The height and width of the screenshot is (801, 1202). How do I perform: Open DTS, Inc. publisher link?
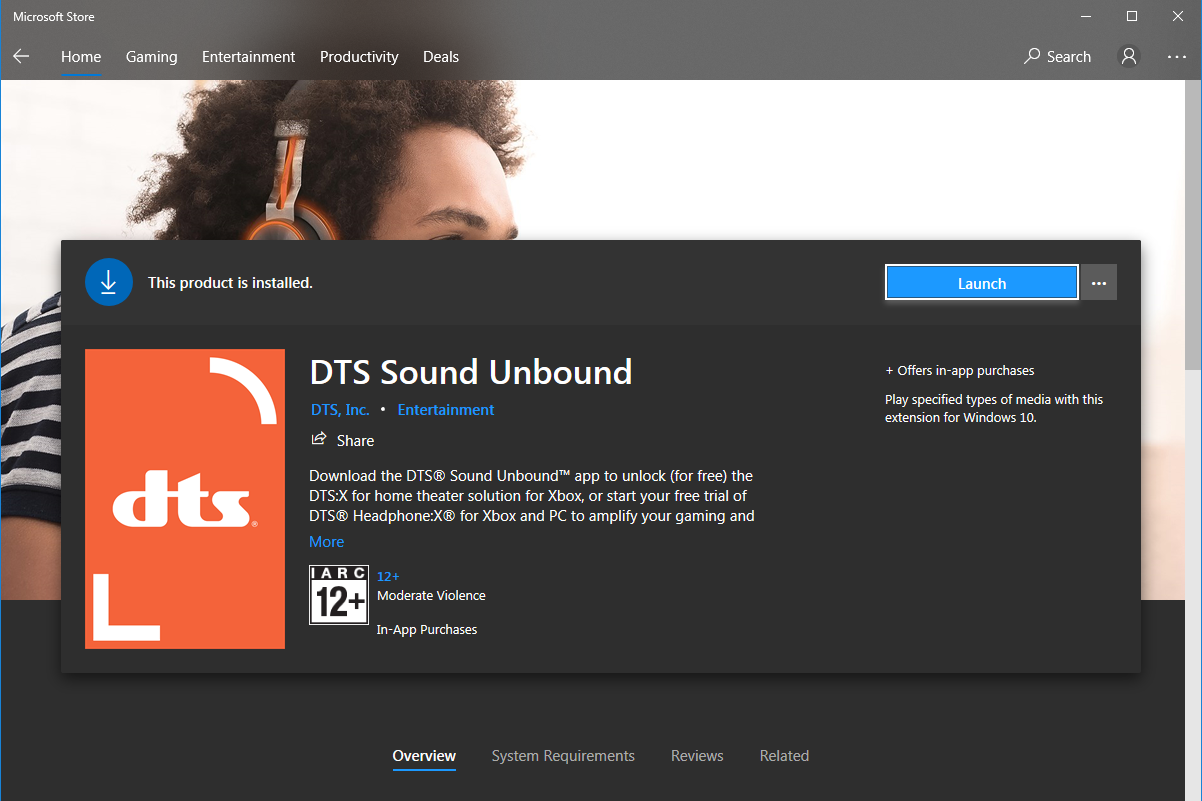click(340, 410)
